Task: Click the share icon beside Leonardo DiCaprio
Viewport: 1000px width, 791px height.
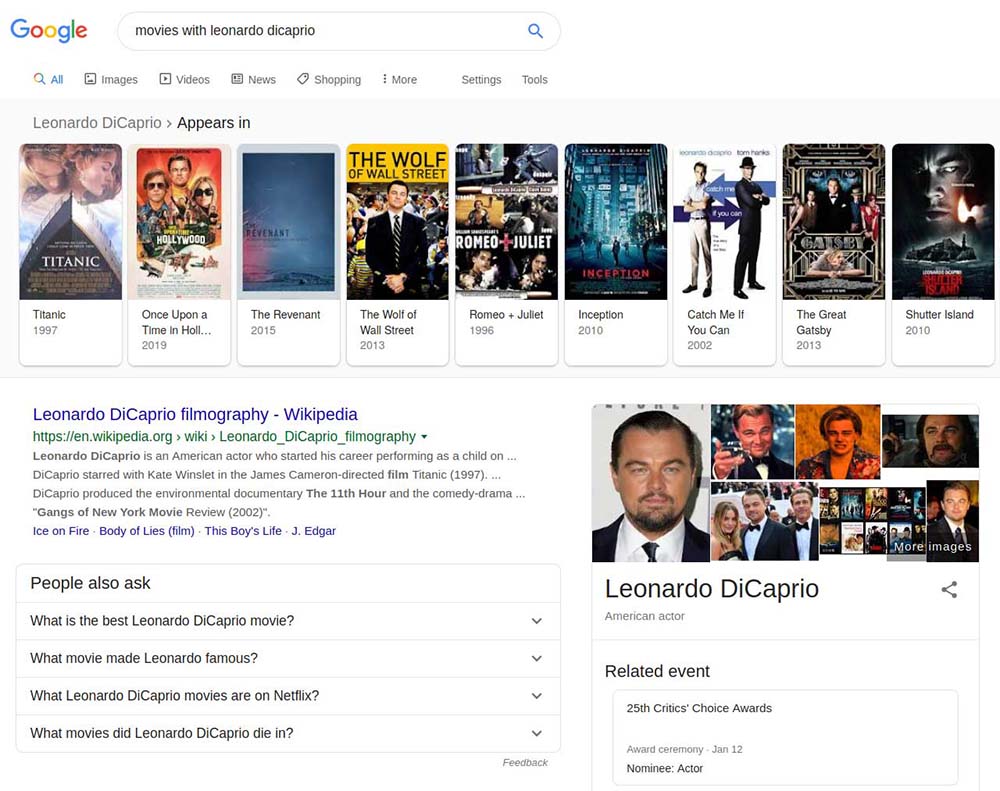Action: (949, 589)
